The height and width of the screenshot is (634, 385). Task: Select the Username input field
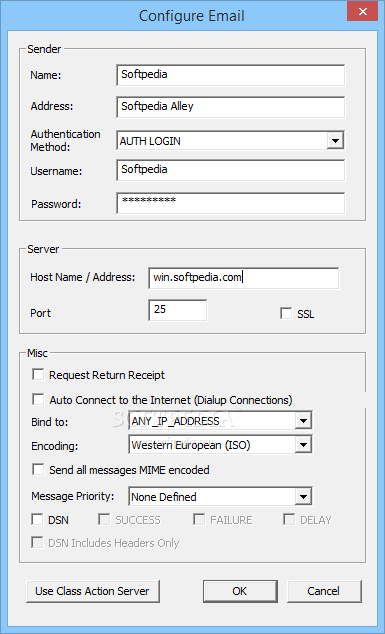click(231, 170)
